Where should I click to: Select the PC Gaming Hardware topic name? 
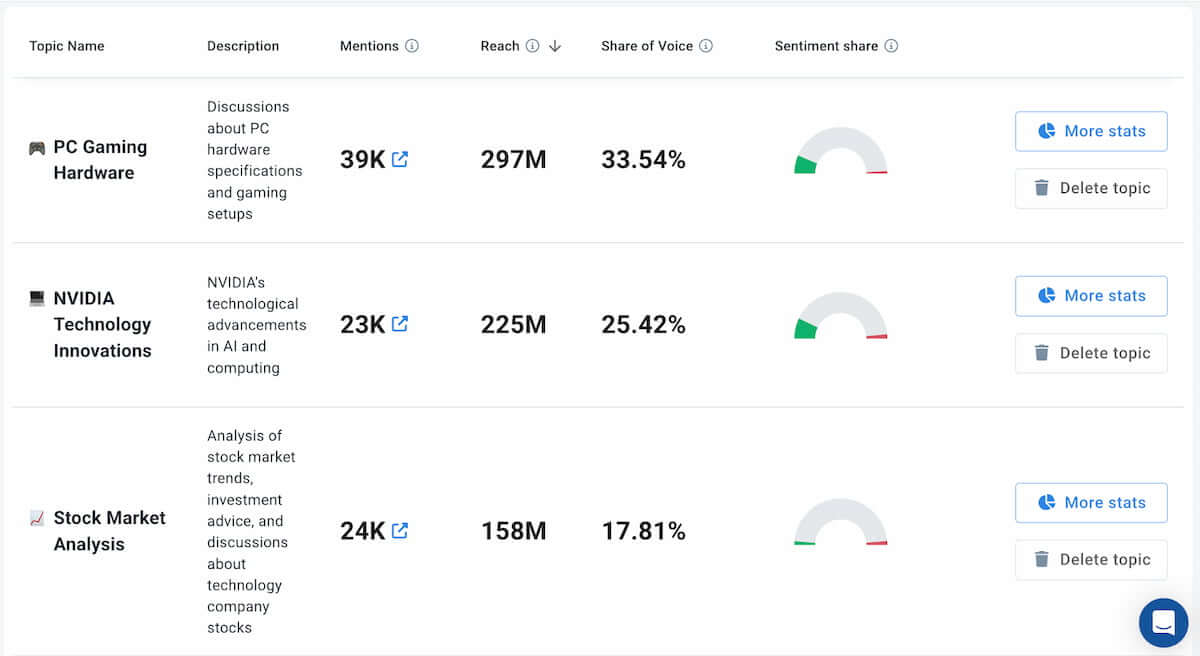[x=100, y=160]
